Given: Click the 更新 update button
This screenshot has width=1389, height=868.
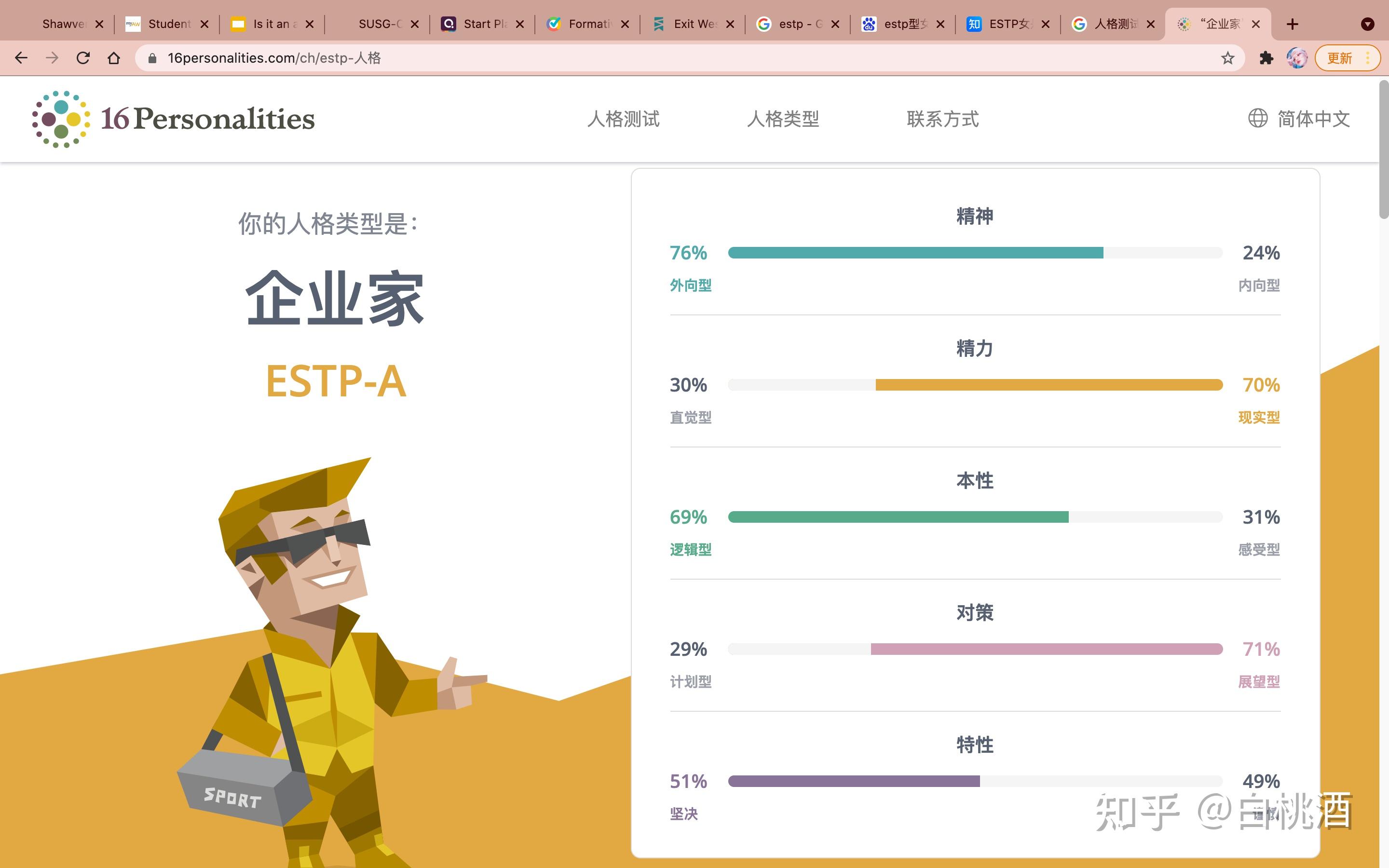Looking at the screenshot, I should click(x=1347, y=58).
